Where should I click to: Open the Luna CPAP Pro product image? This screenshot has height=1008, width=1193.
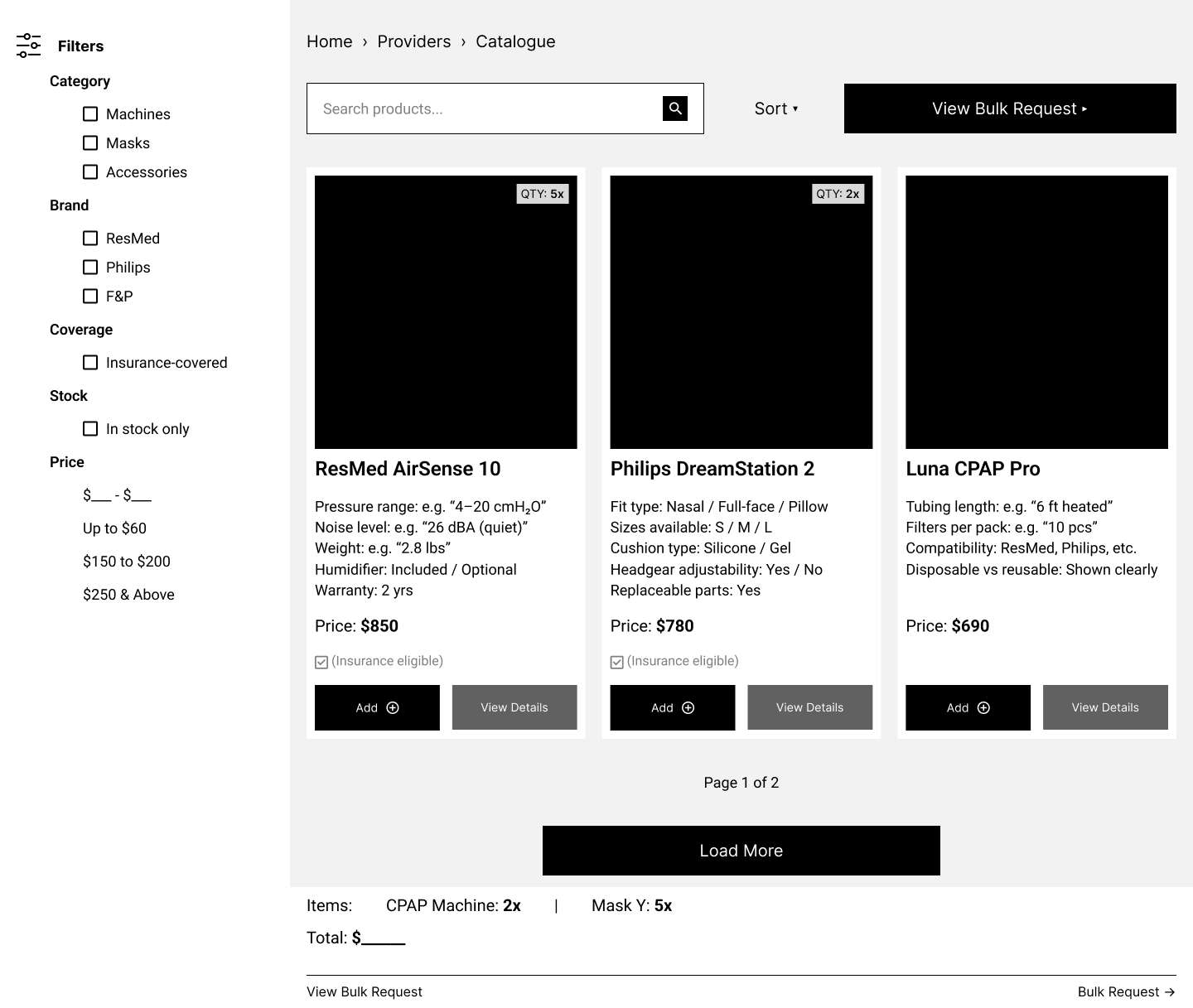1037,312
